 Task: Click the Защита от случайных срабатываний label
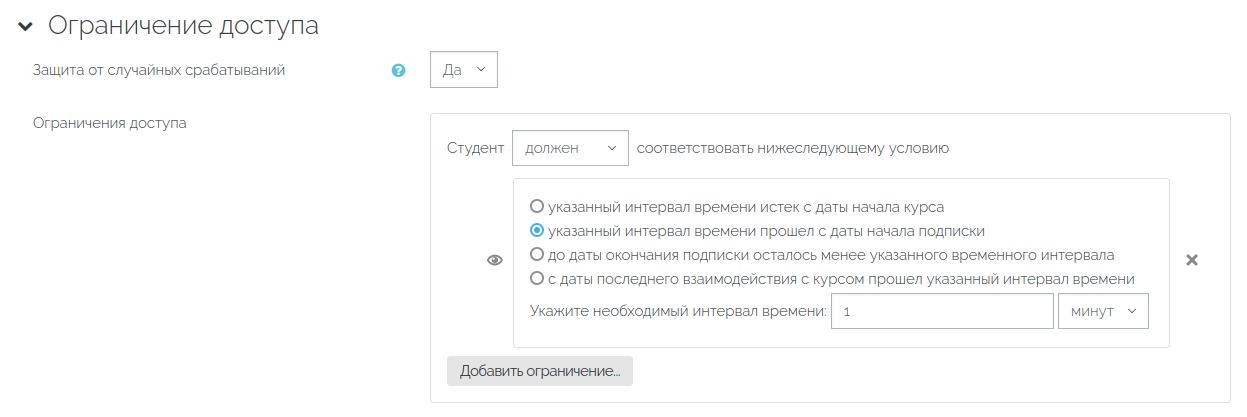pos(160,70)
